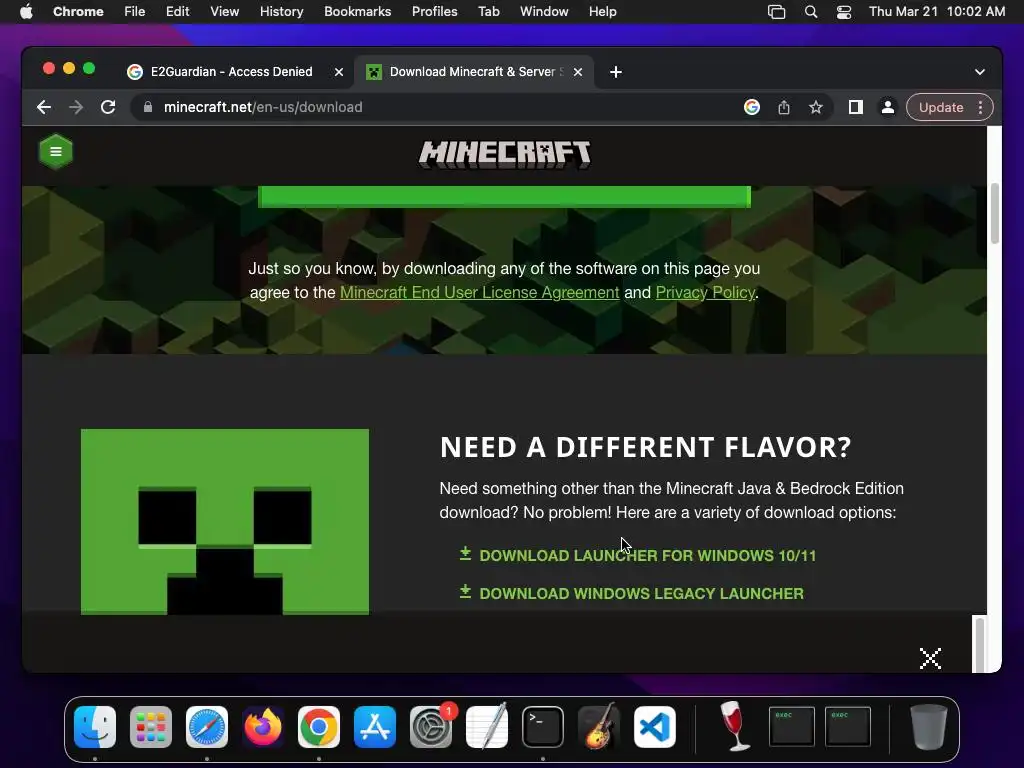
Task: Open the Profiles menu
Action: pos(434,12)
